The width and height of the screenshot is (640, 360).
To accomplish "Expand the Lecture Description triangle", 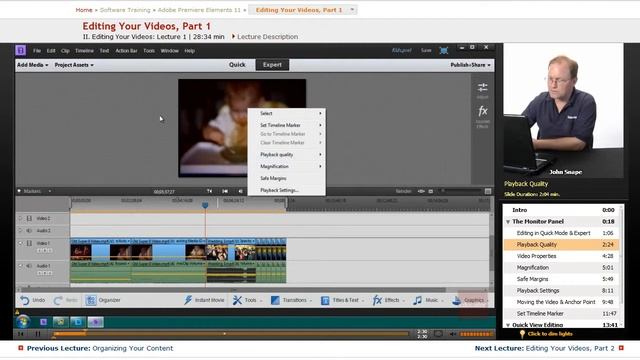I will pos(233,36).
